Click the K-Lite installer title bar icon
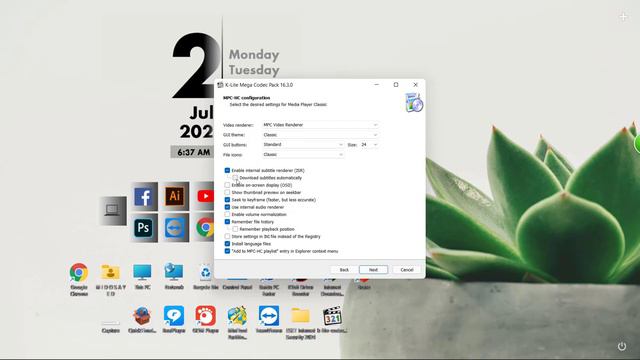This screenshot has height=360, width=640. [220, 85]
